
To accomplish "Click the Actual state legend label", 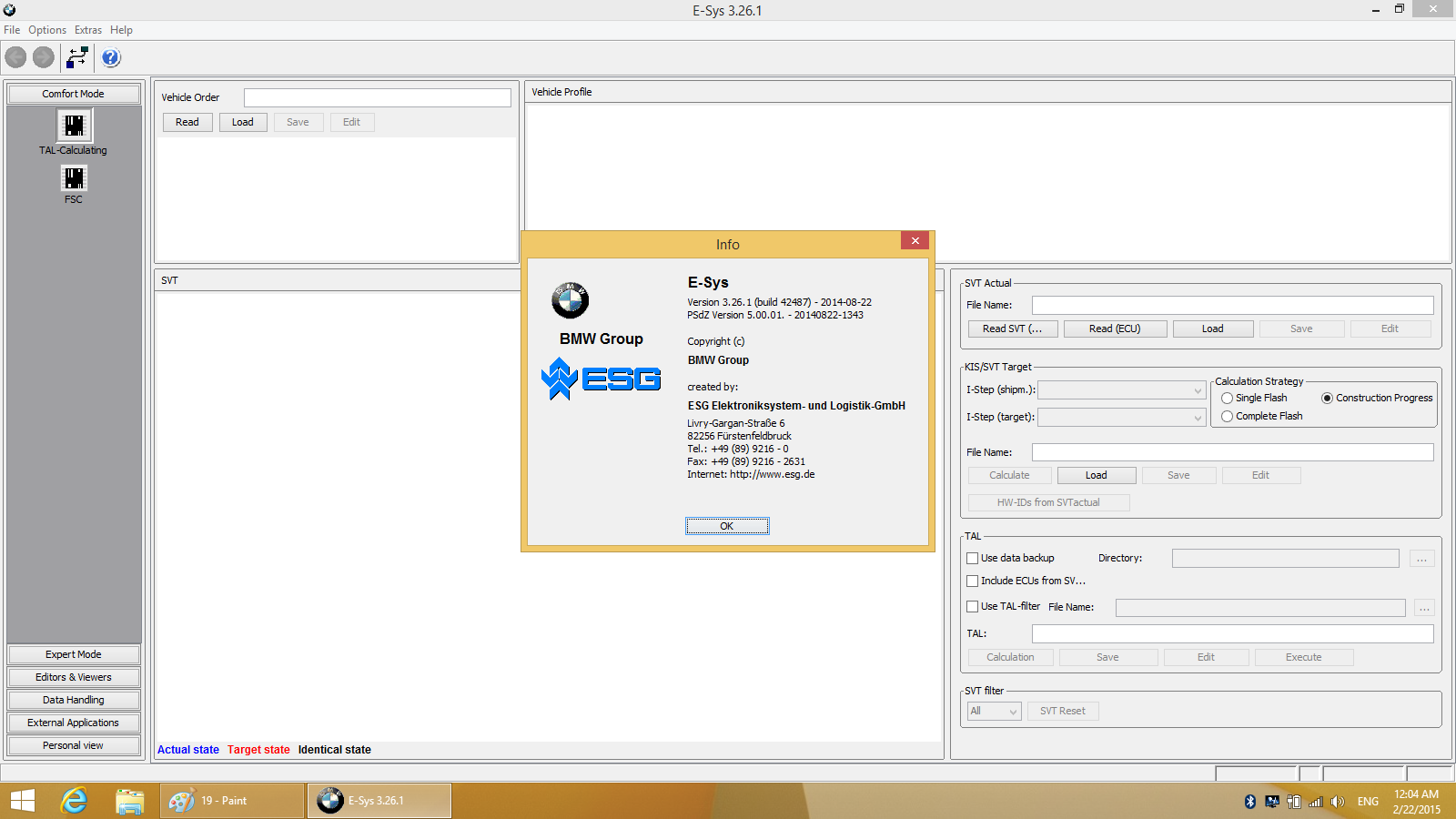I will point(188,750).
